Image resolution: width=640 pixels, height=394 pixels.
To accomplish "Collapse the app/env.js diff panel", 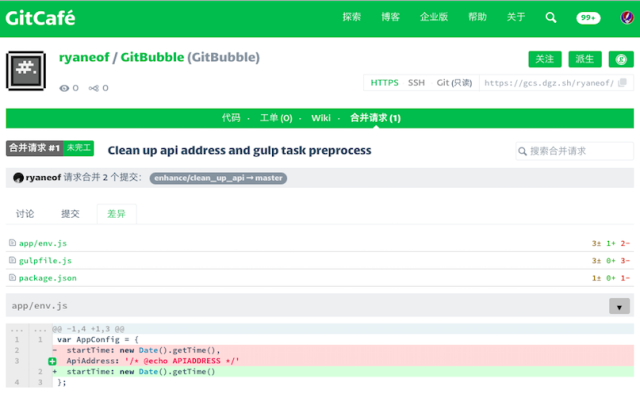I will coord(619,306).
